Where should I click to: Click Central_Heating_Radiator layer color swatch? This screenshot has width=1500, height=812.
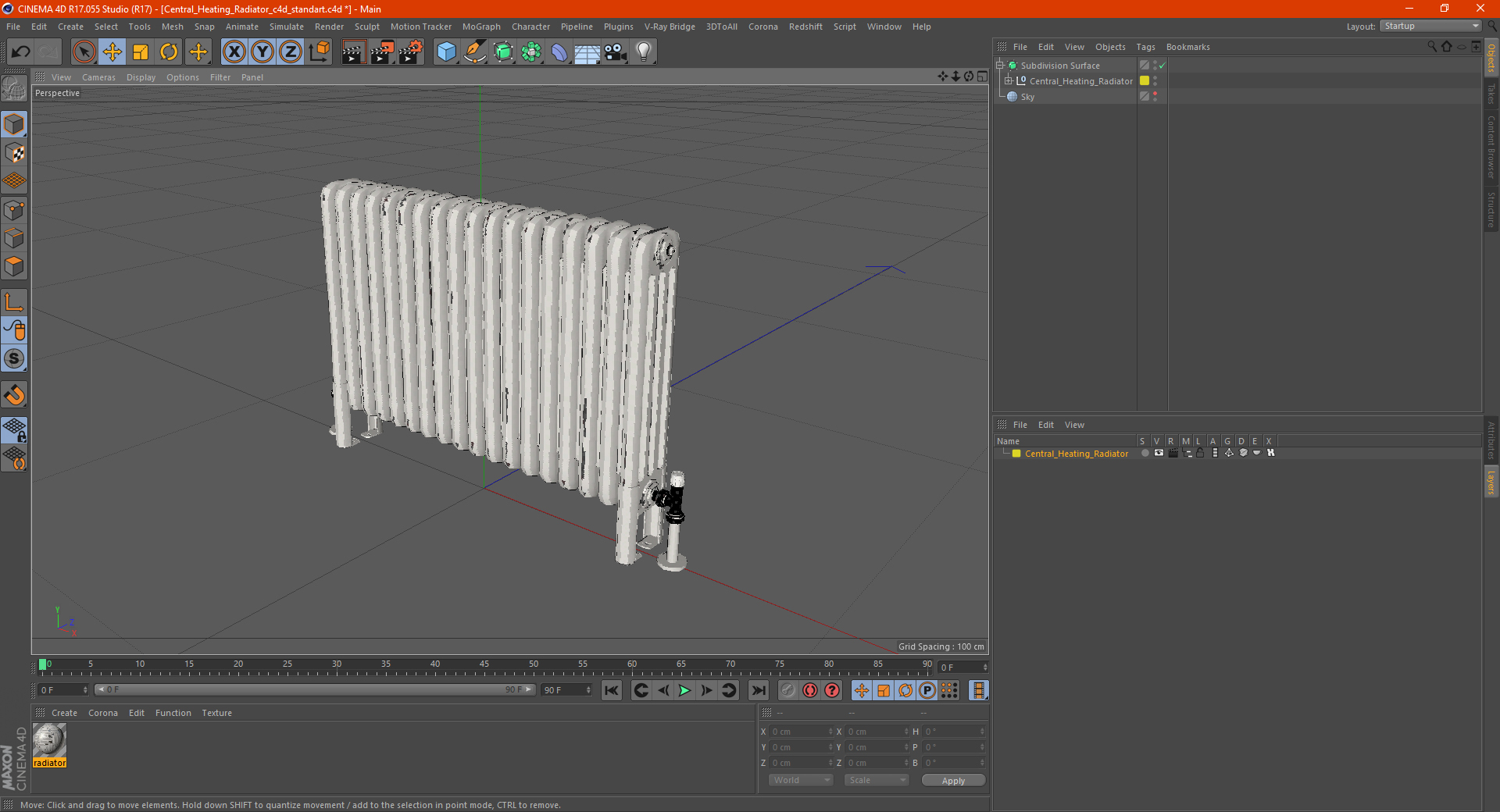[1145, 80]
